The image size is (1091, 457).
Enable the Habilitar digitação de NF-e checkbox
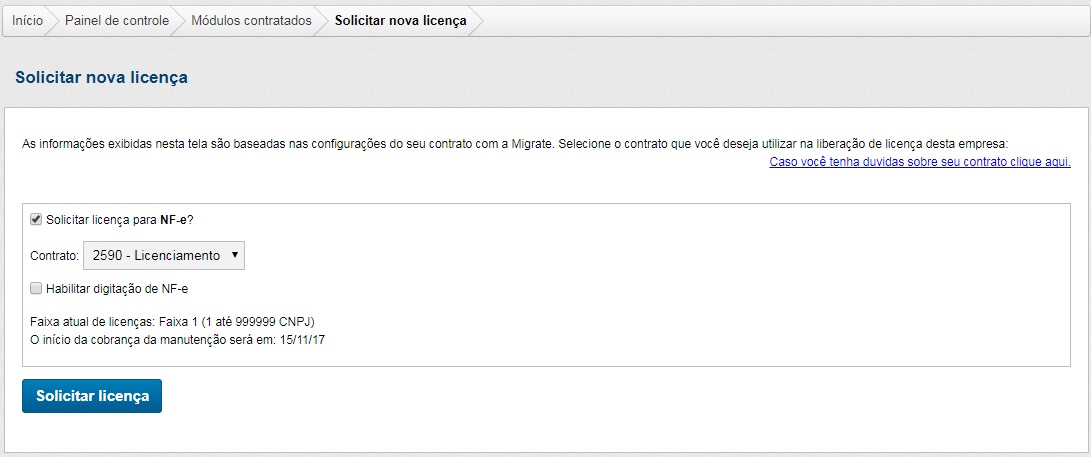pos(36,288)
